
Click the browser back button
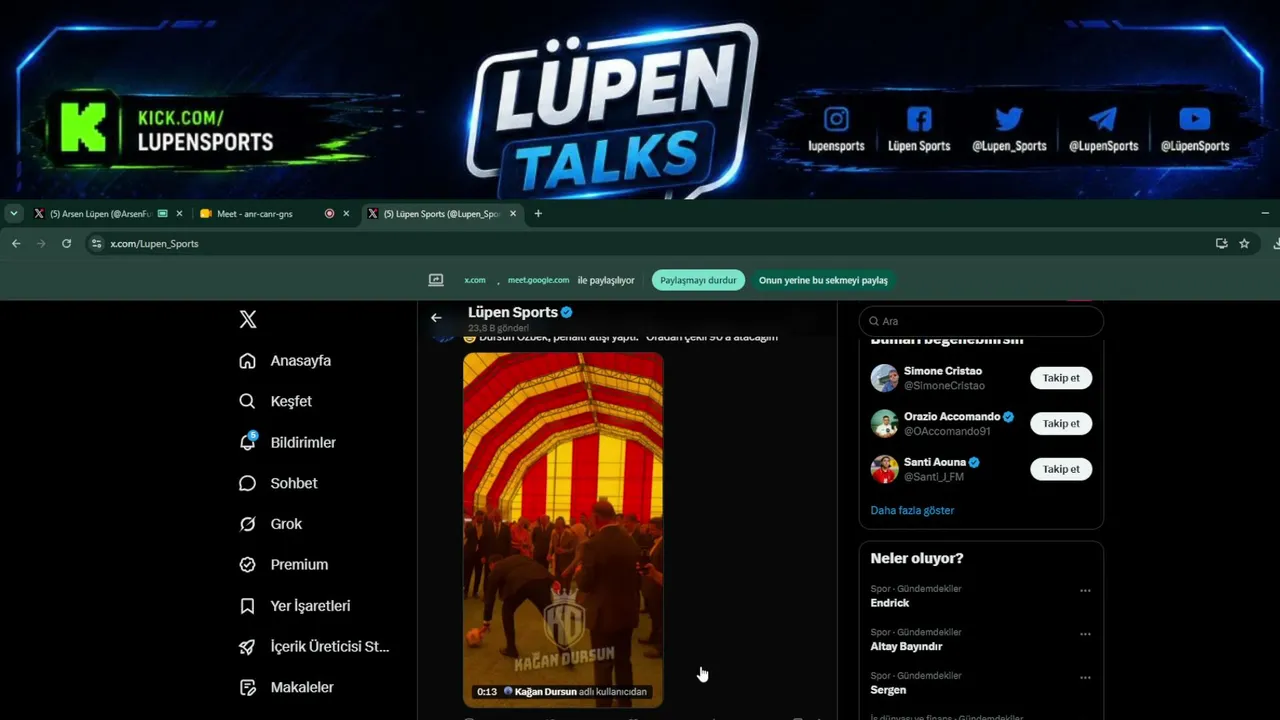click(16, 243)
